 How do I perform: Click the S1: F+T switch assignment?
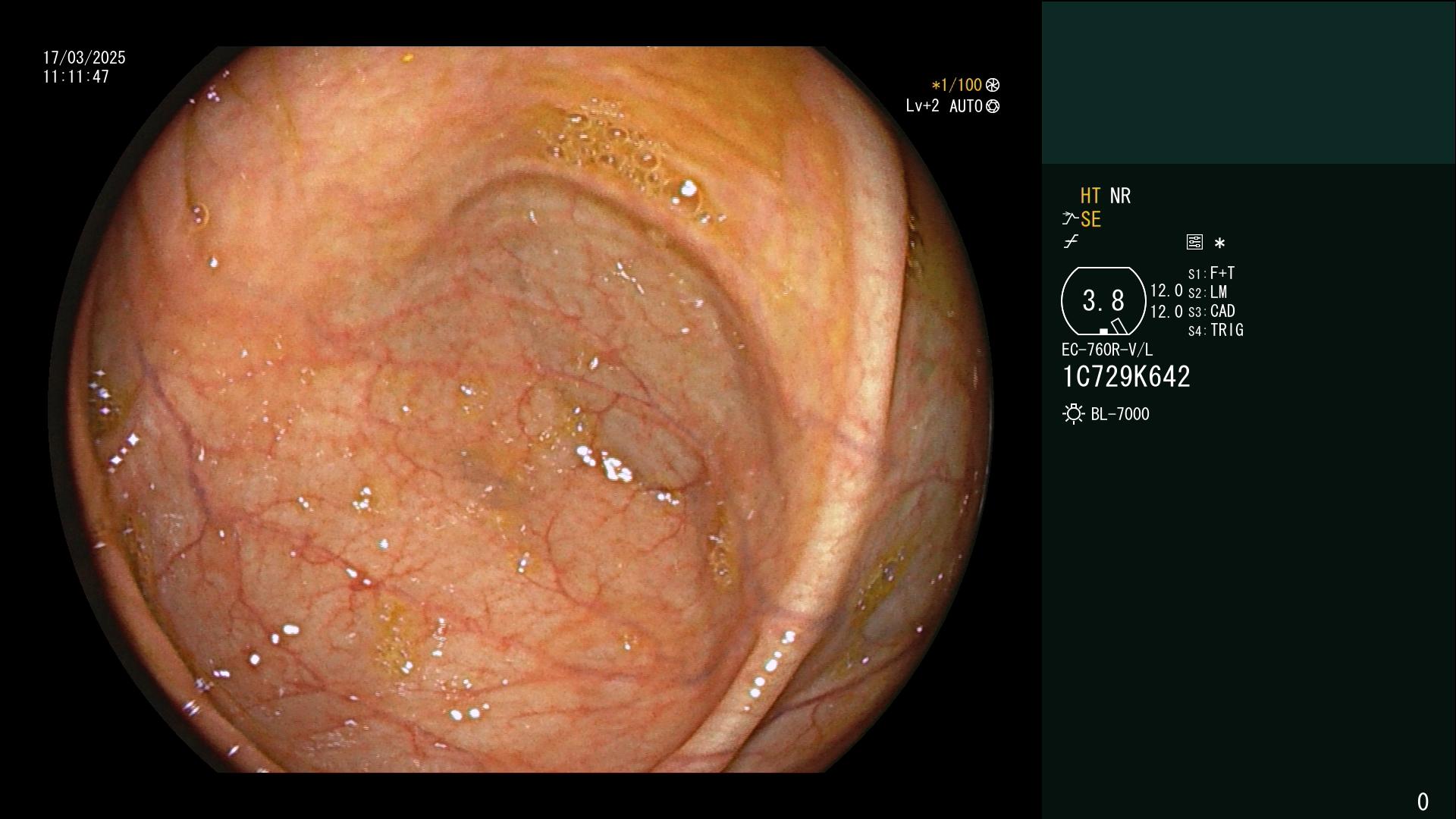pyautogui.click(x=1211, y=273)
